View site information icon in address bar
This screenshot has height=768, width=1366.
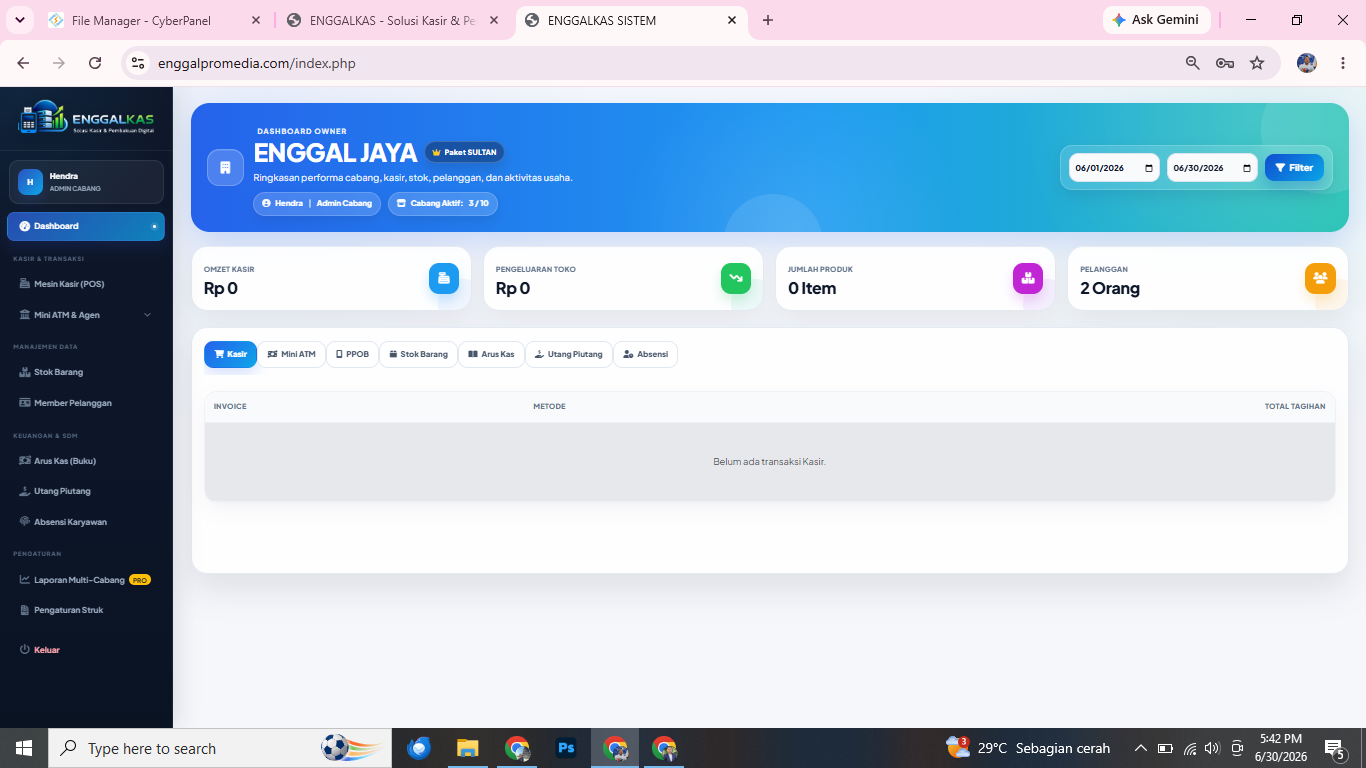click(138, 63)
